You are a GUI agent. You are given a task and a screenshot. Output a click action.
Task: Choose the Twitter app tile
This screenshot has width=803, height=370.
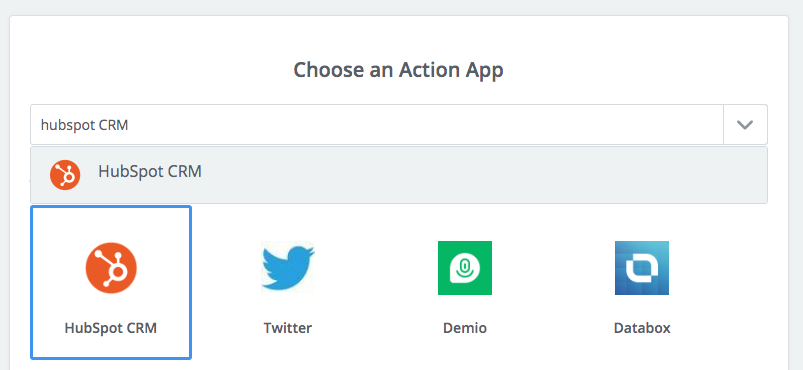[x=288, y=282]
